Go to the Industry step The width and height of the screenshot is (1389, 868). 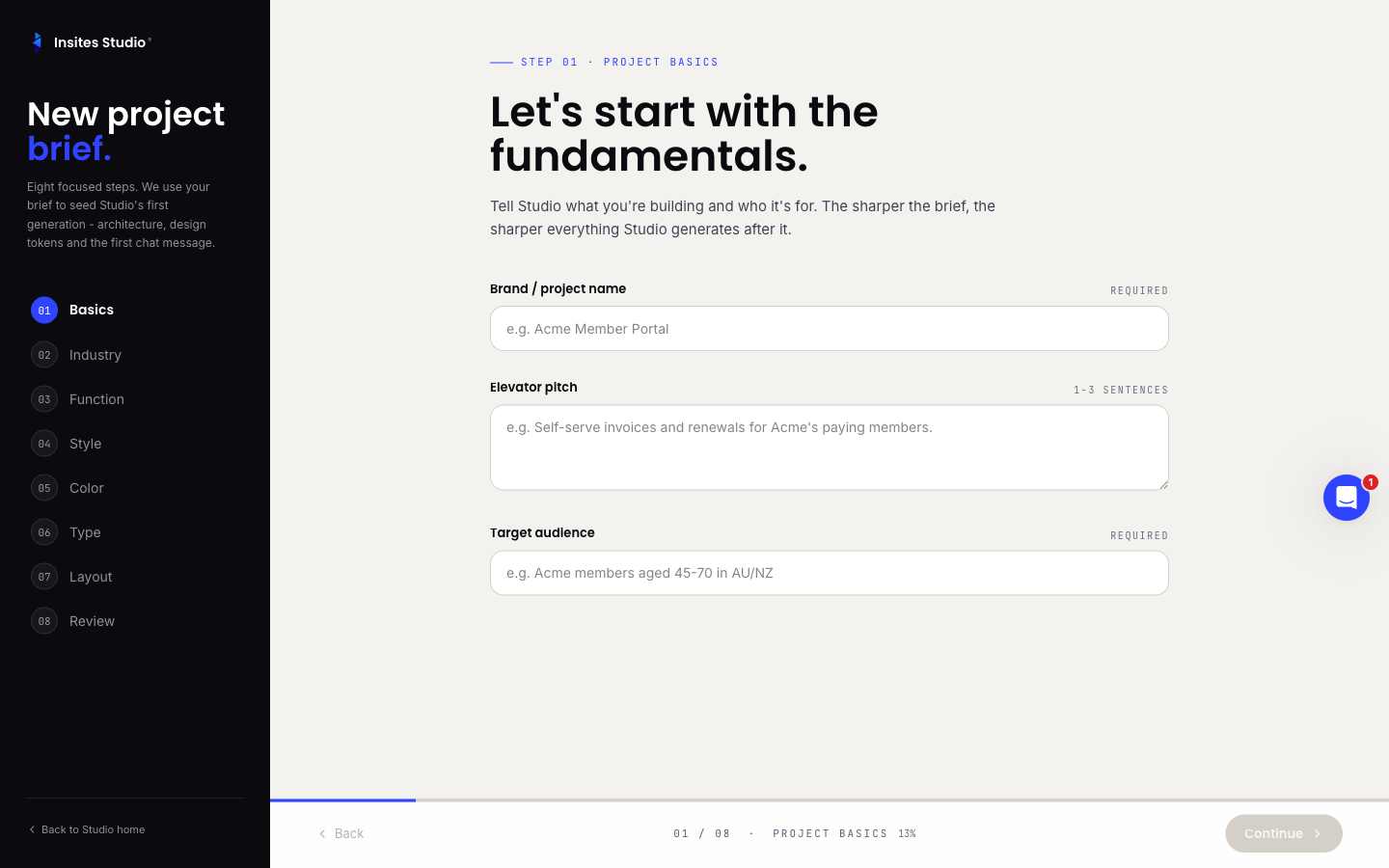(x=135, y=355)
